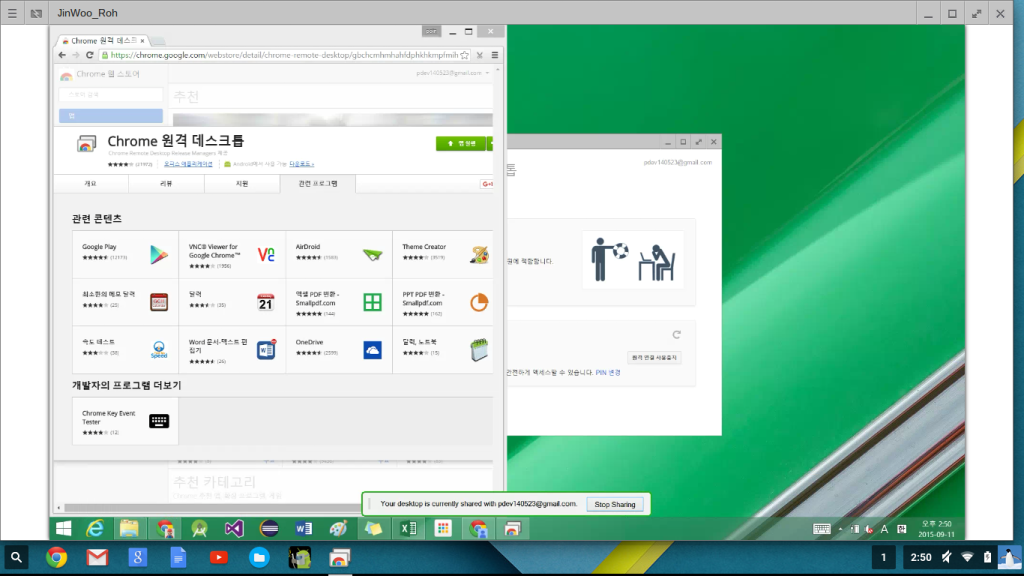Open the Word 문서 텍스트 편집기 card
The height and width of the screenshot is (576, 1024).
(232, 349)
